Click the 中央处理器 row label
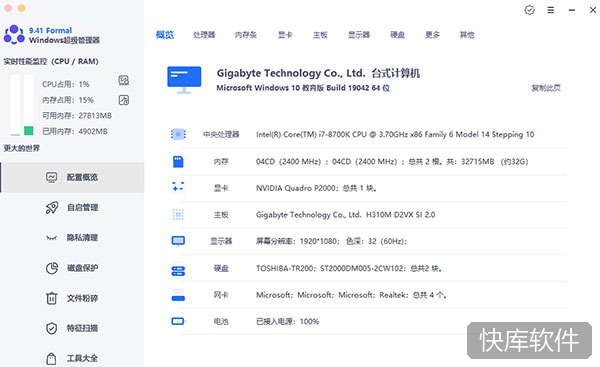The height and width of the screenshot is (367, 600). (x=221, y=134)
